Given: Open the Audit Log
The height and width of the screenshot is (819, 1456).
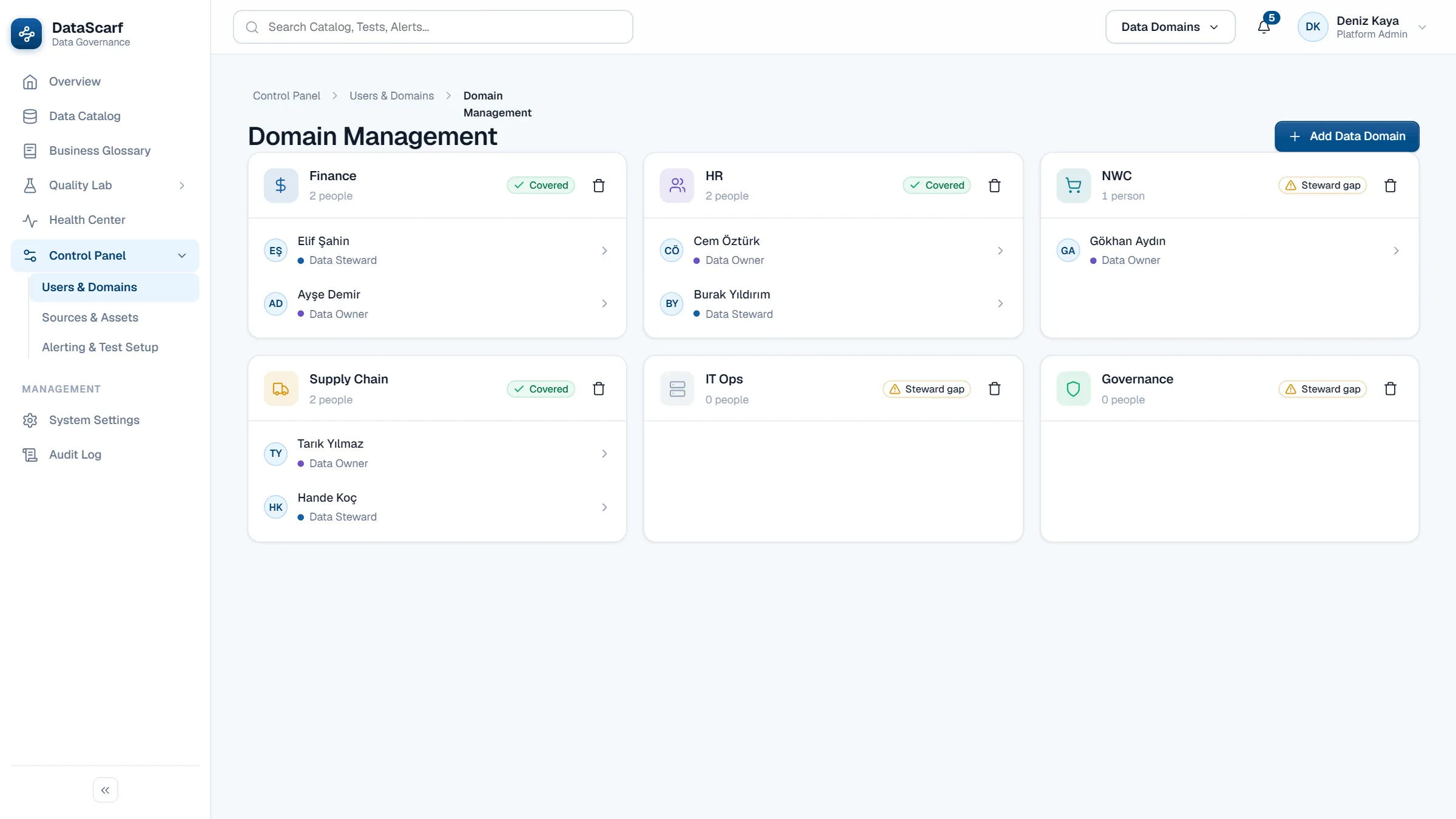Looking at the screenshot, I should click(105, 454).
